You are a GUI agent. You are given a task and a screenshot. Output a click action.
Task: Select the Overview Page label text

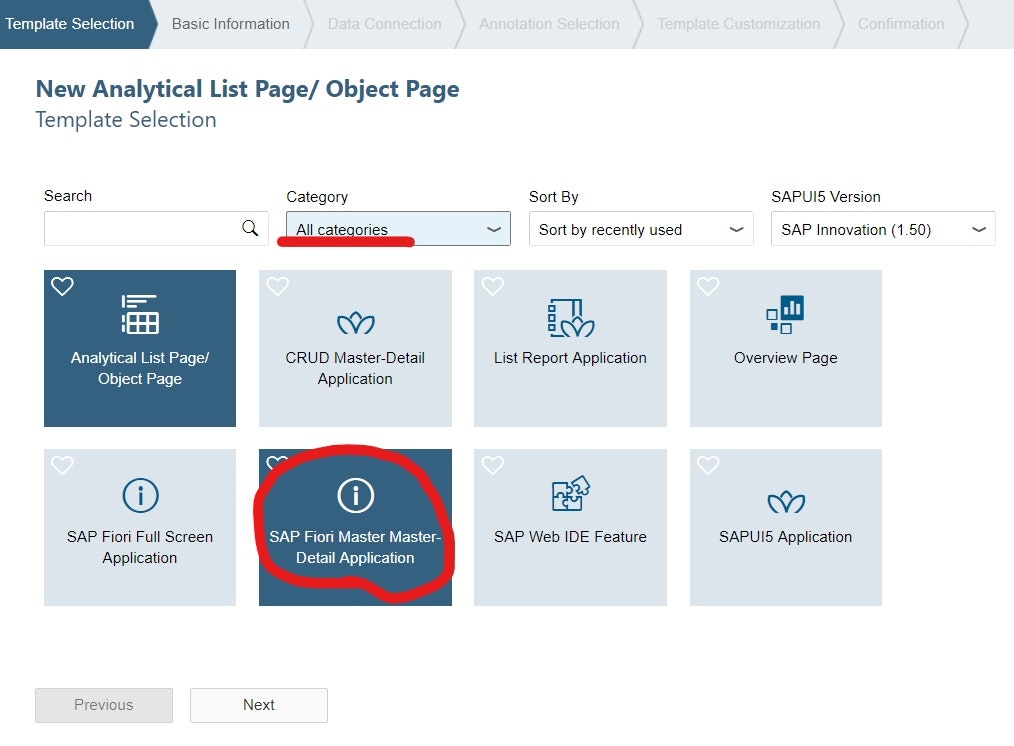pos(786,357)
